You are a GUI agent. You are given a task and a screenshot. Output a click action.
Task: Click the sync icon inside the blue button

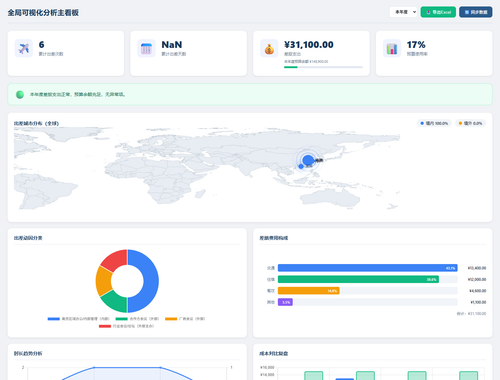tap(467, 12)
